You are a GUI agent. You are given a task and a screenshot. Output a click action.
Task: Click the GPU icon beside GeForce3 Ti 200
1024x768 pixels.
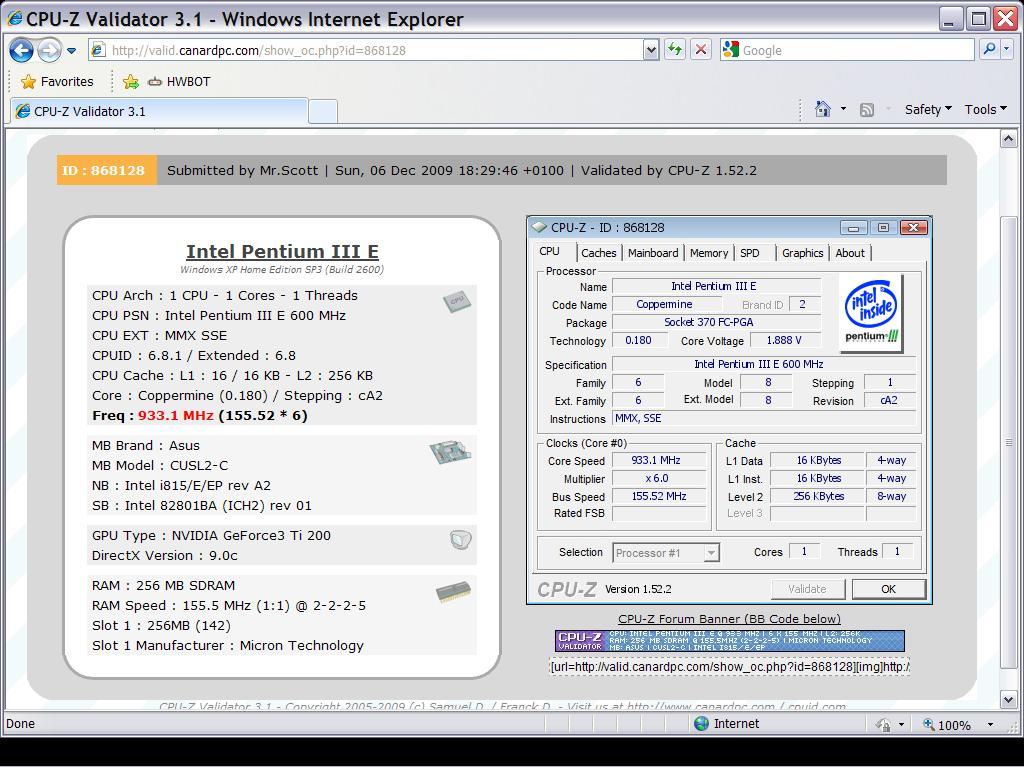coord(460,539)
